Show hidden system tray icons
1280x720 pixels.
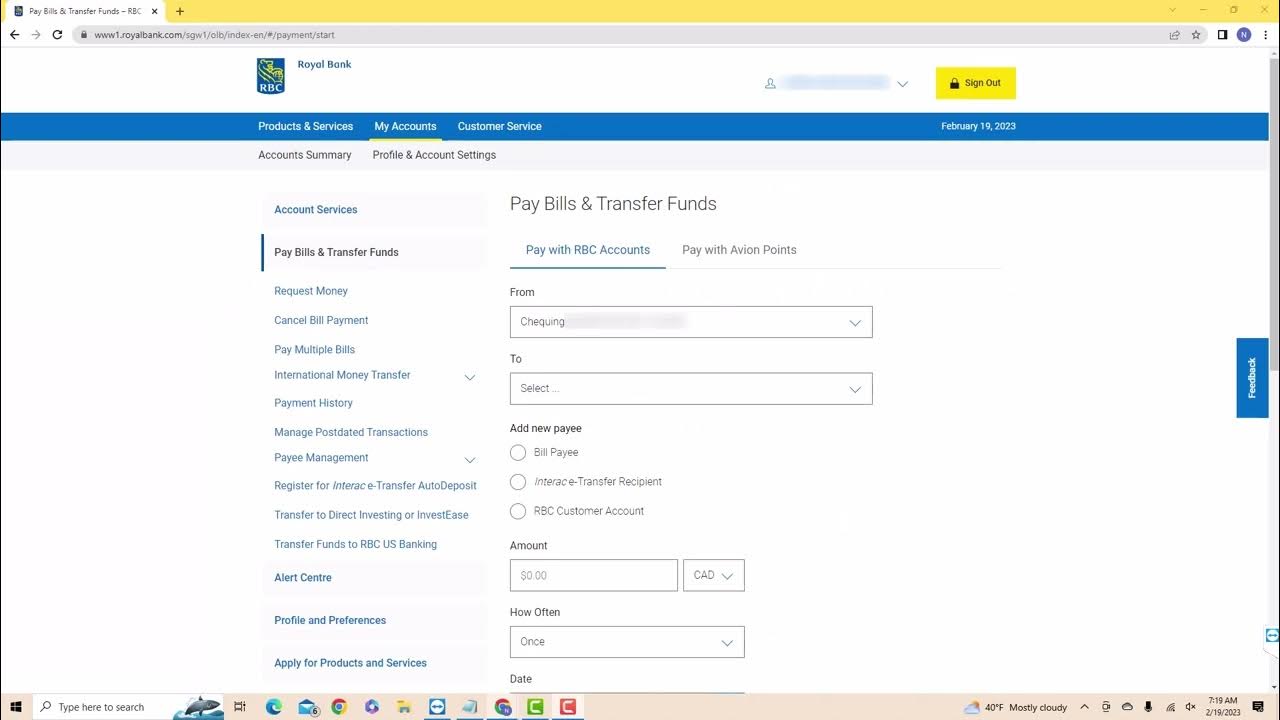point(1085,707)
